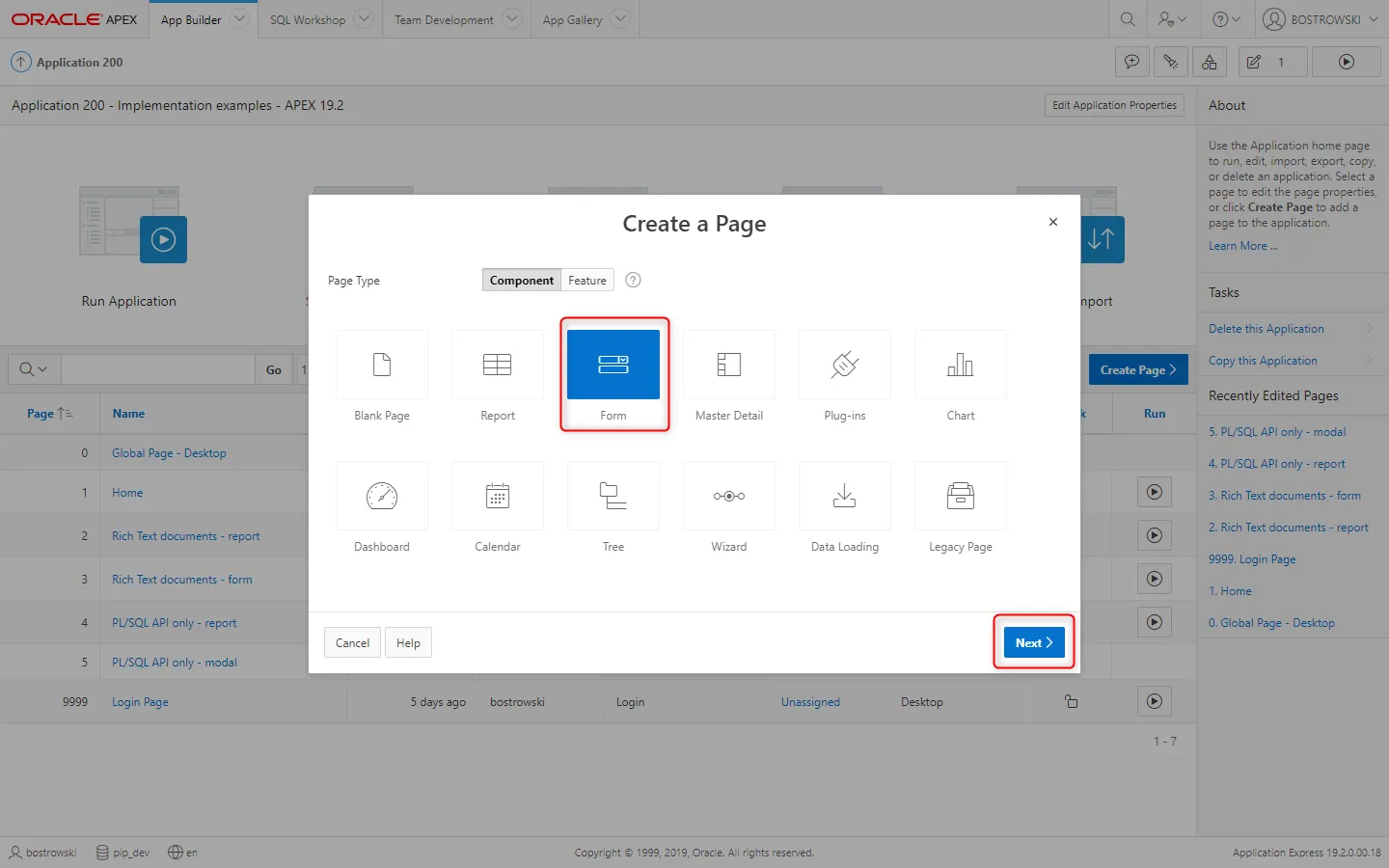Toggle page type to Component
The height and width of the screenshot is (868, 1389).
pyautogui.click(x=521, y=281)
